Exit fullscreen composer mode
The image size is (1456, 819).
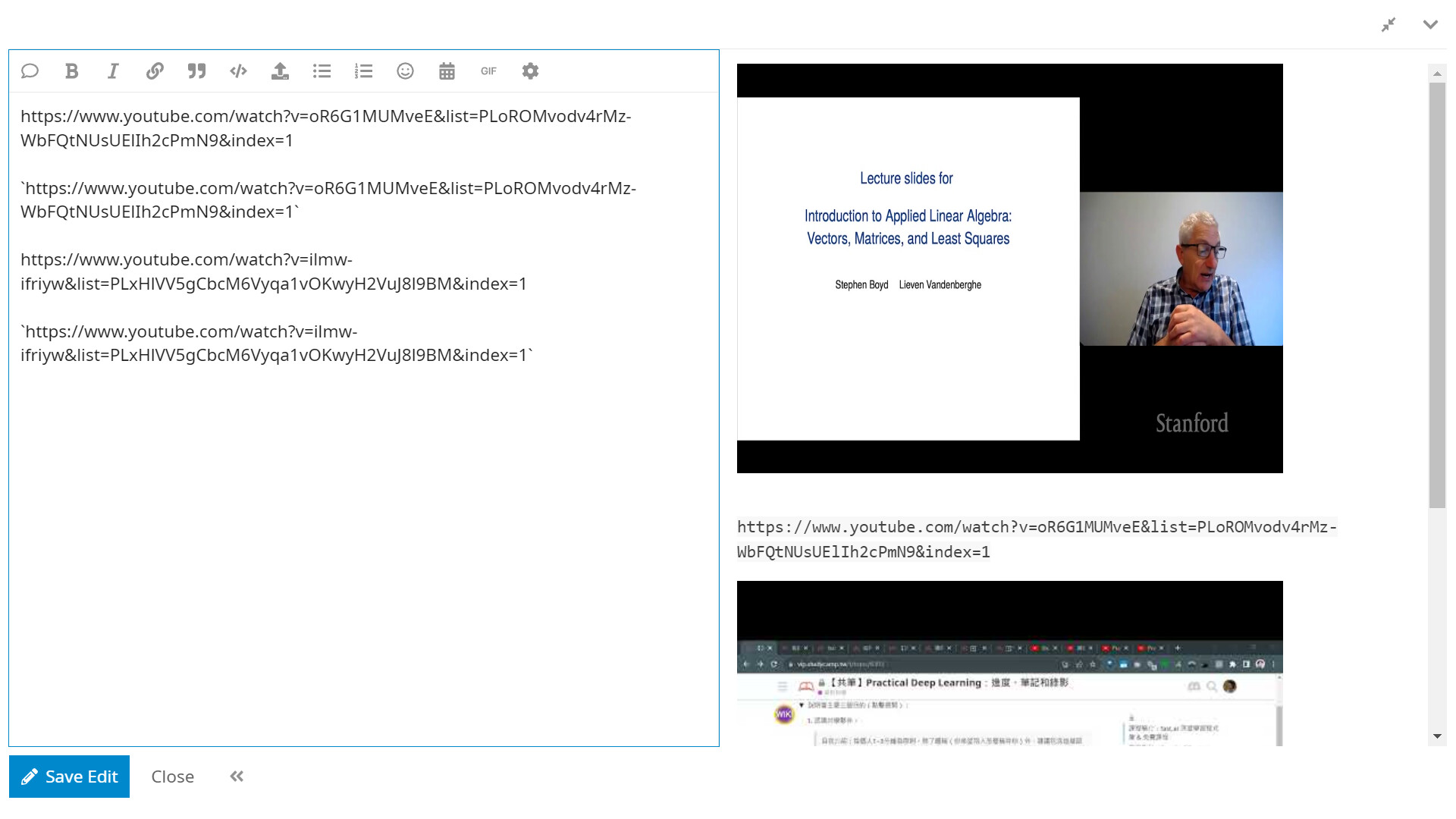(1389, 25)
